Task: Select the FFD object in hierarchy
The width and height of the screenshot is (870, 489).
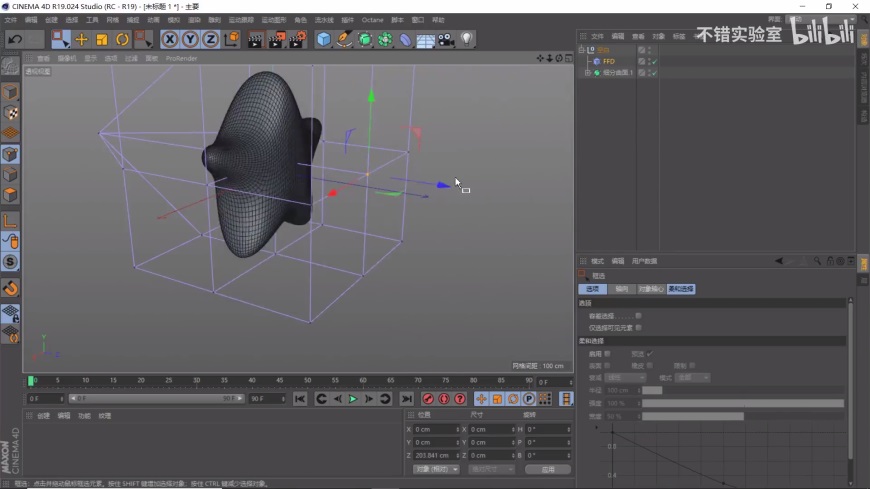Action: (x=609, y=61)
